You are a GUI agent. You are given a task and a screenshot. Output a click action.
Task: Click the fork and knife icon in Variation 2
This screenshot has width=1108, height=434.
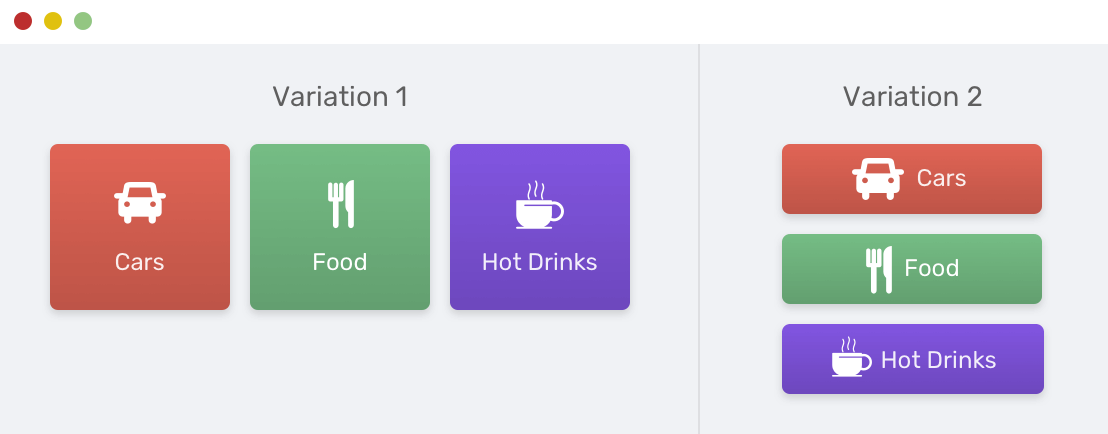click(x=879, y=269)
